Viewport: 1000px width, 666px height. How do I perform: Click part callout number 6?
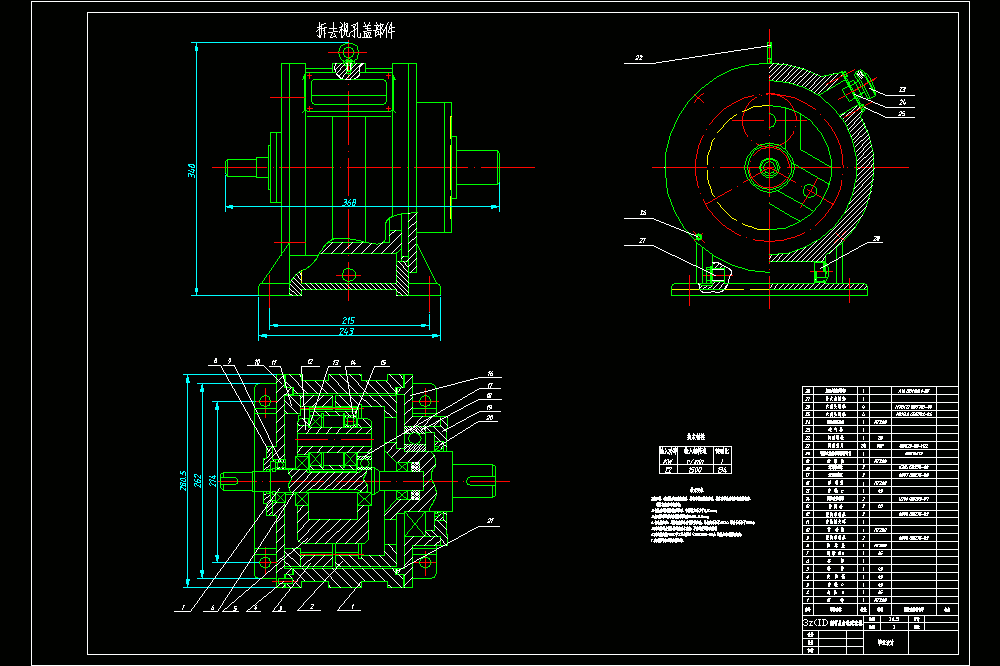point(213,608)
